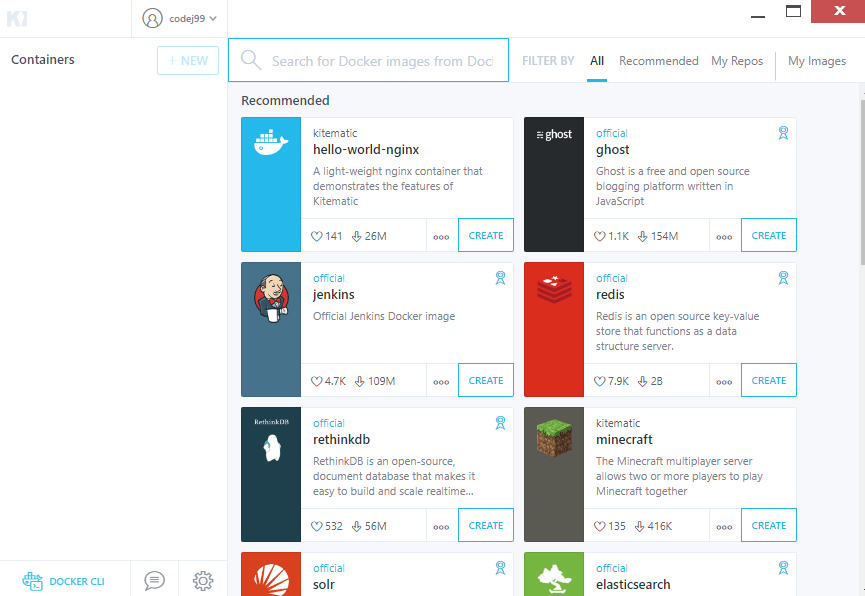Click the redis image title
The height and width of the screenshot is (596, 865).
pos(610,295)
